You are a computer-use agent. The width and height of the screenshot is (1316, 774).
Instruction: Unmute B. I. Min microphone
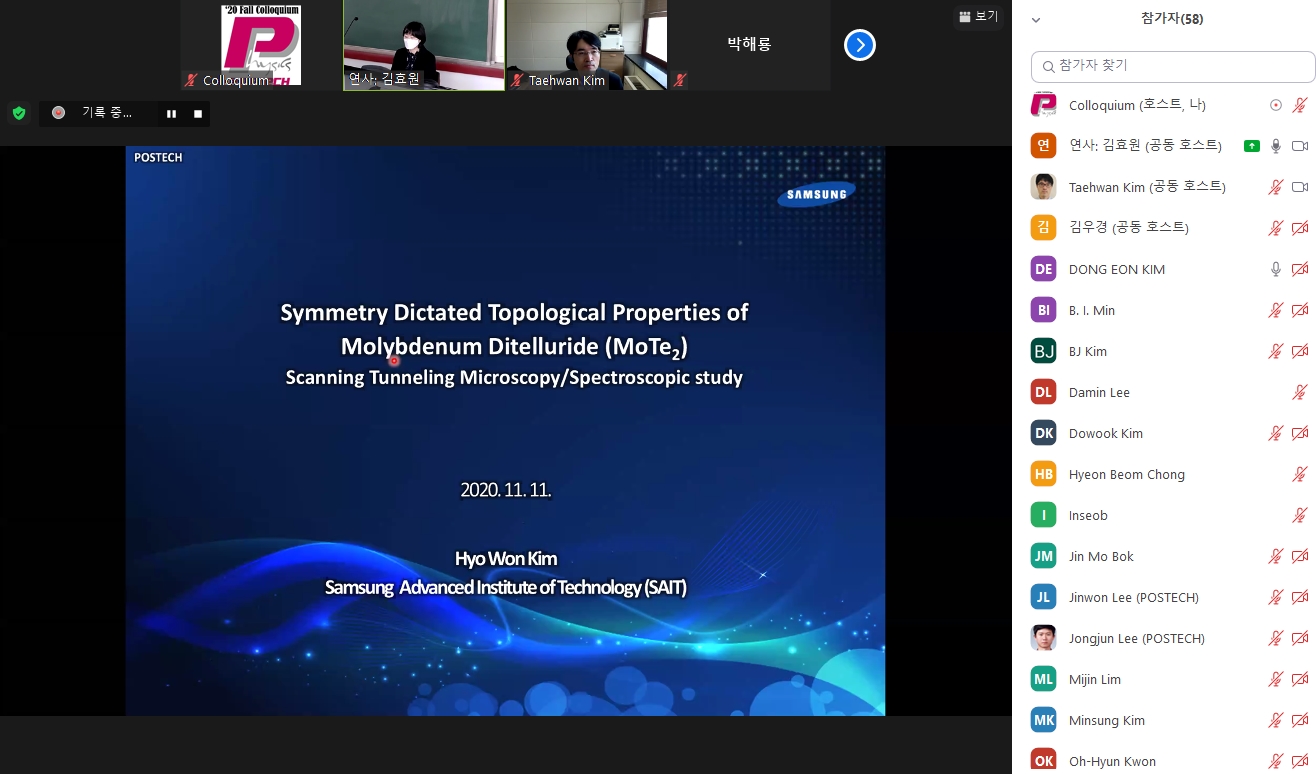1275,310
